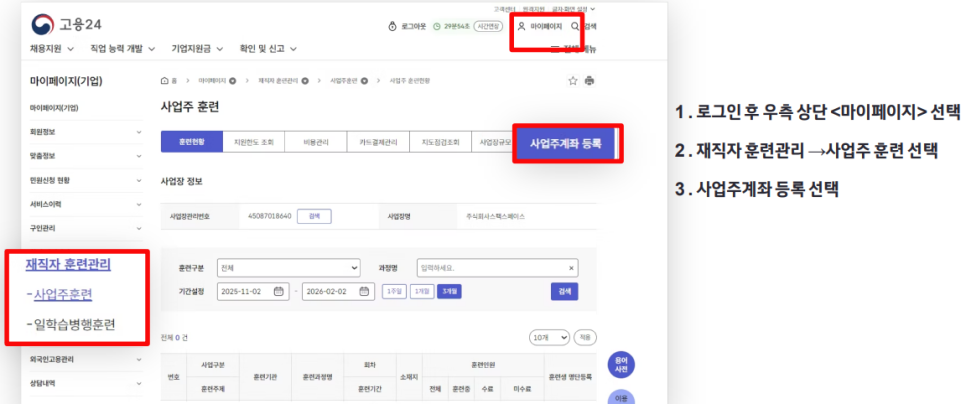The image size is (966, 404).
Task: Click the 훈련과정명 column header
Action: [318, 378]
